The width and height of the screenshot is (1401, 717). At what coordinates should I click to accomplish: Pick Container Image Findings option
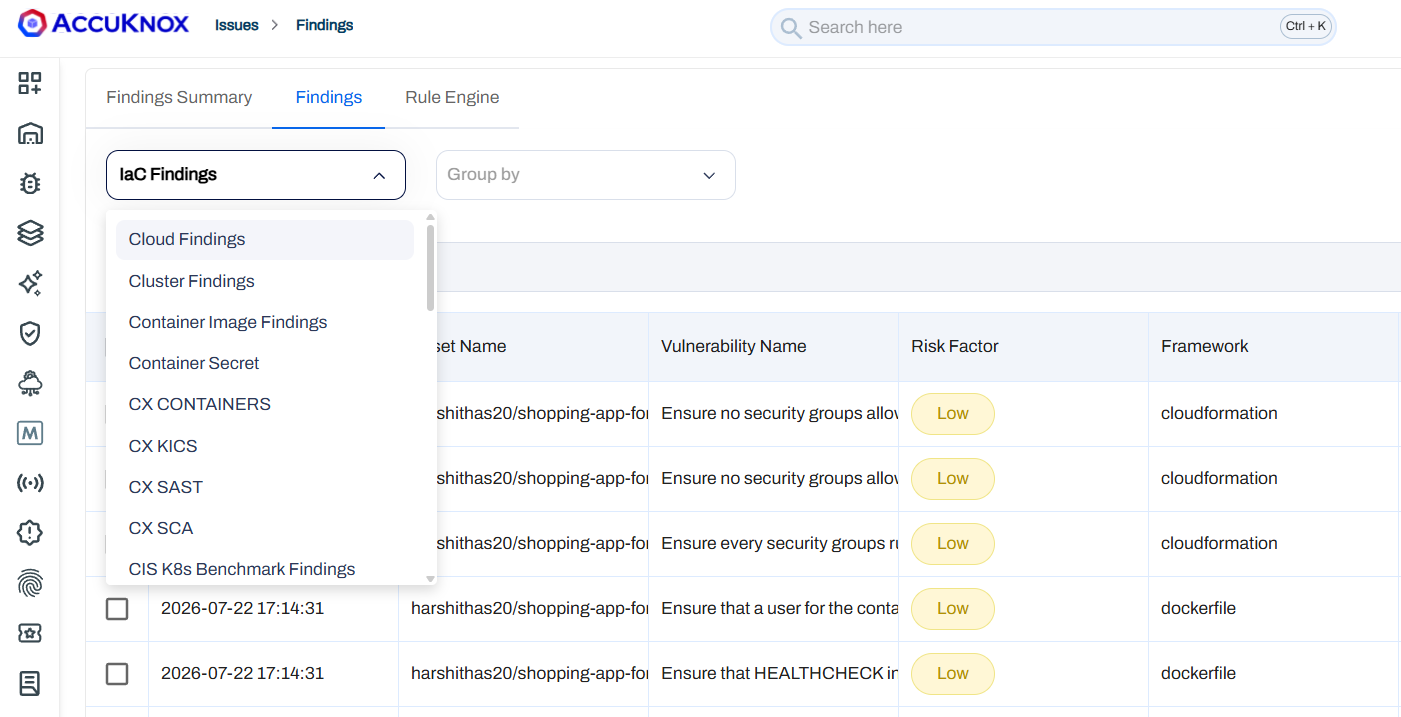(x=265, y=322)
